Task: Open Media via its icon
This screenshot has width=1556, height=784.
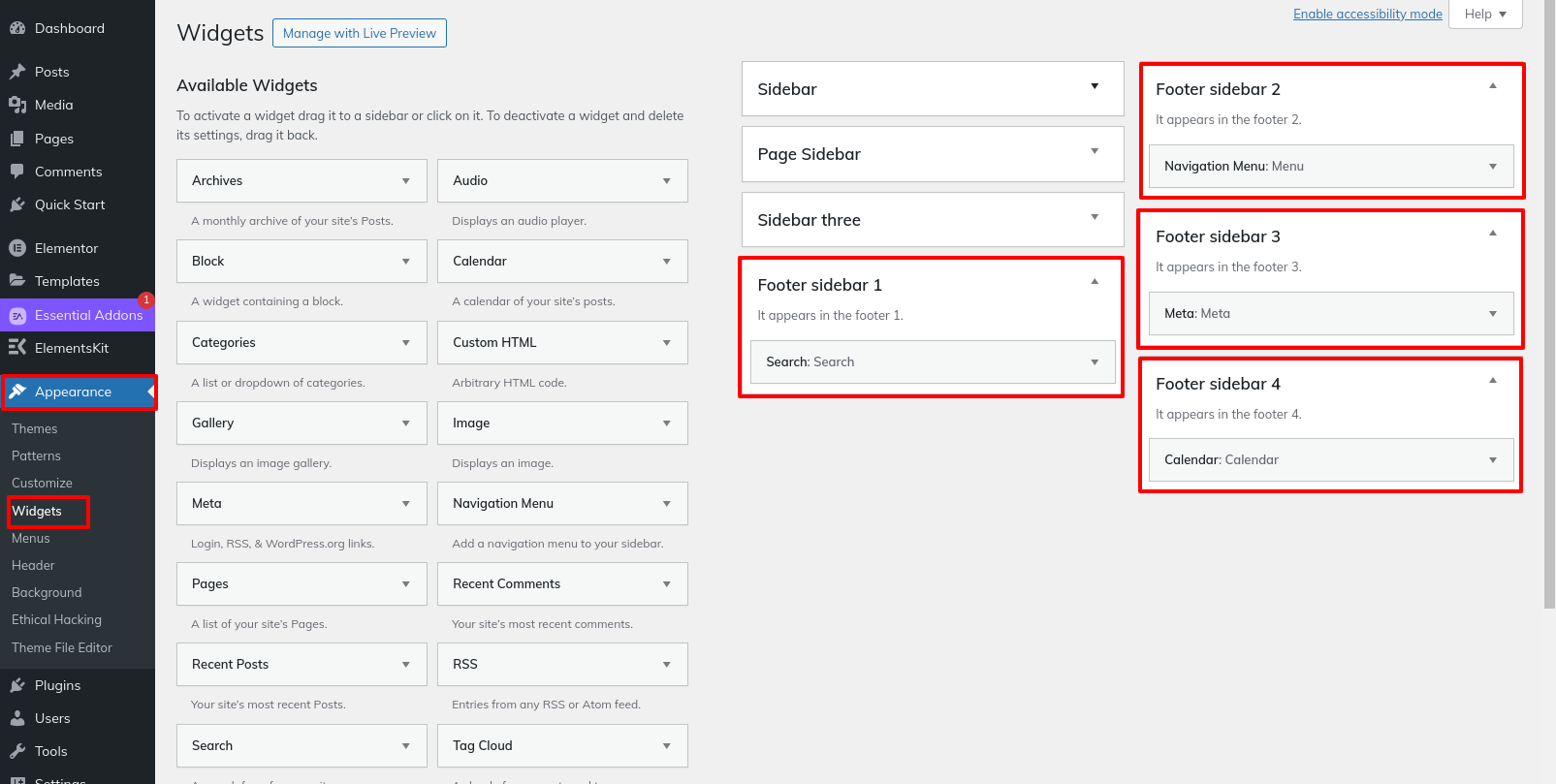Action: click(16, 105)
